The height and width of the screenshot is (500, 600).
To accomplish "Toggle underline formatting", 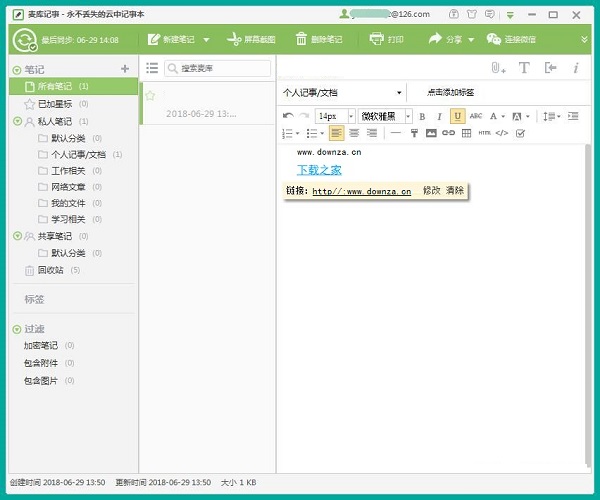I will [457, 116].
